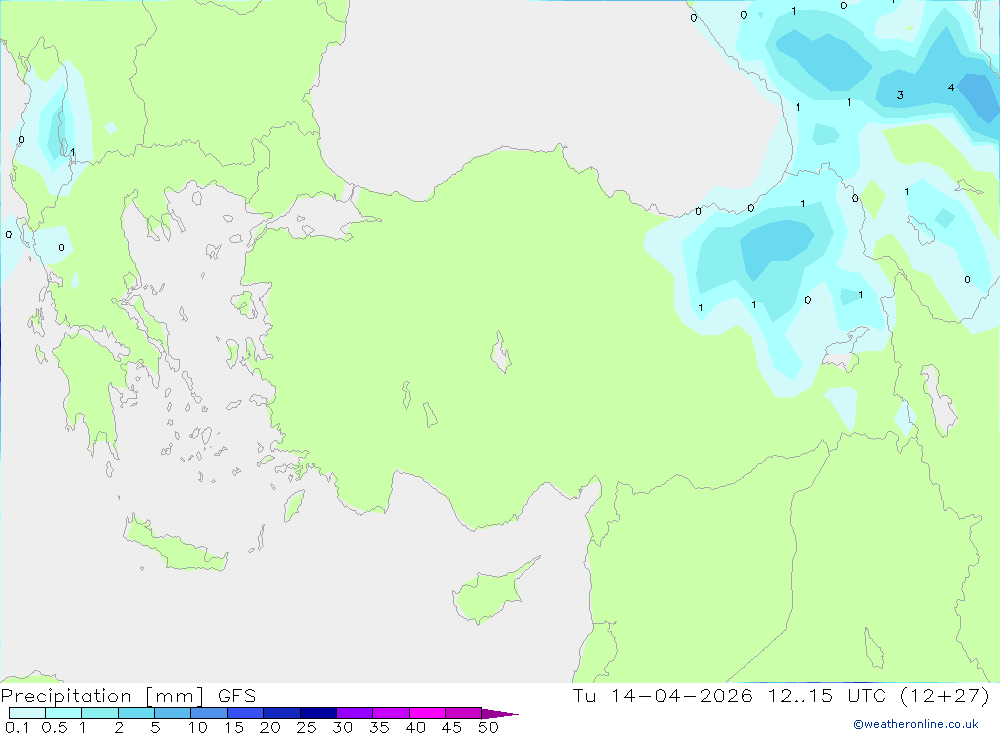1000x733 pixels.
Task: Click the '40' legend scale label
Action: tap(415, 727)
